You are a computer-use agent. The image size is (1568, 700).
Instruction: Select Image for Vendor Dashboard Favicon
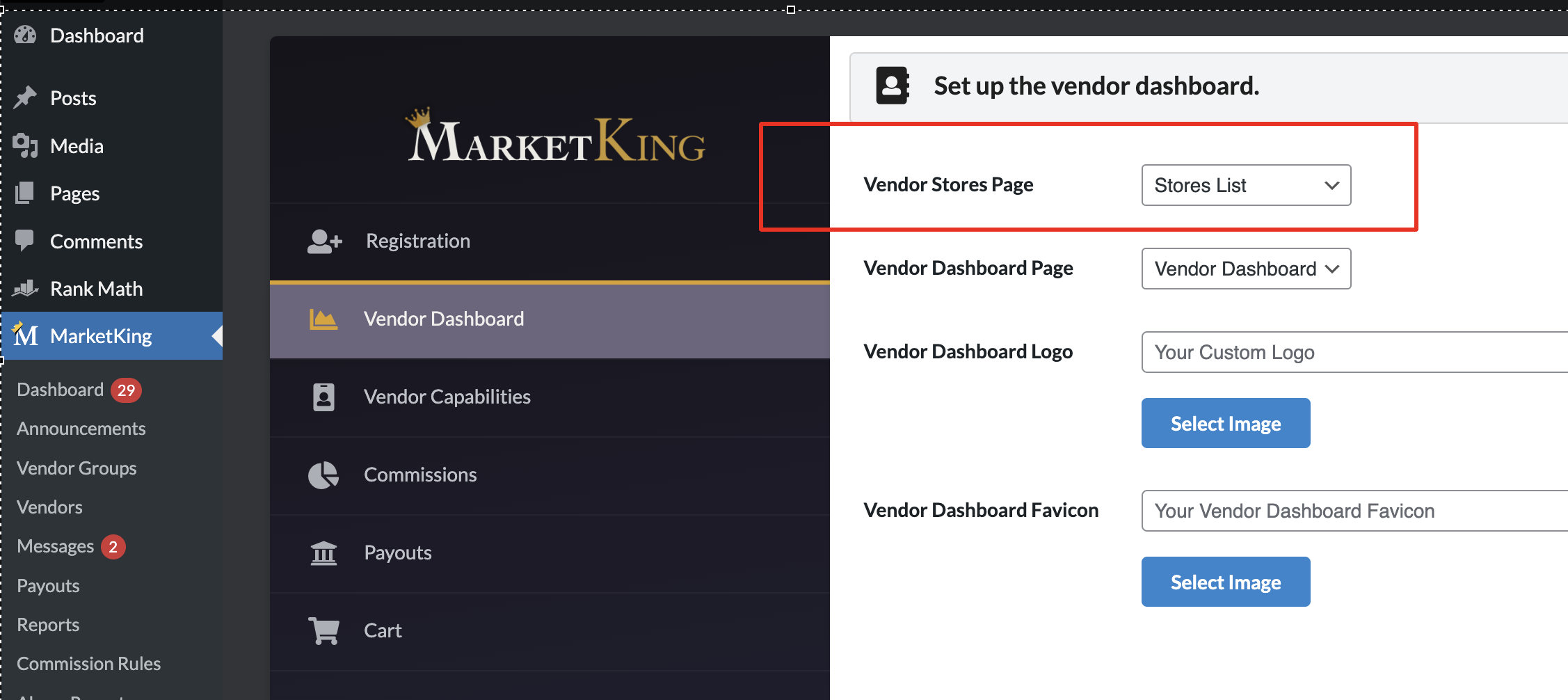[1226, 582]
